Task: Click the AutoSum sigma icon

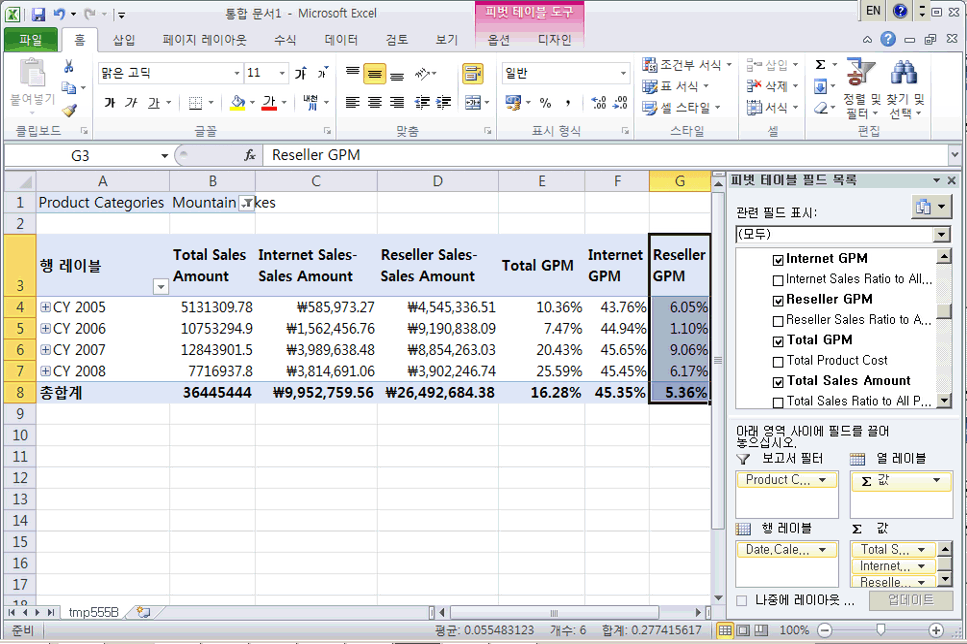Action: click(x=820, y=65)
